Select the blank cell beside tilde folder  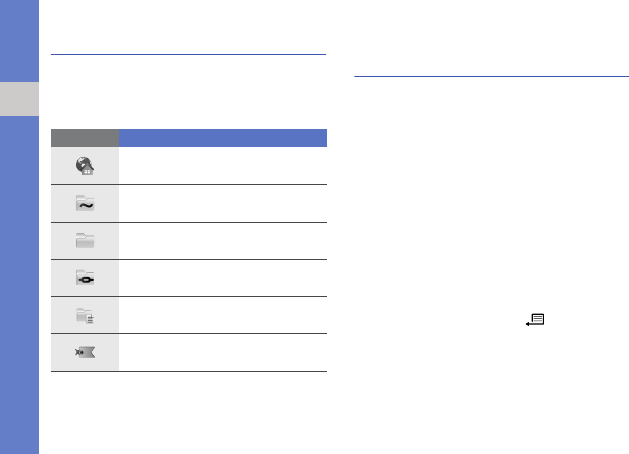pyautogui.click(x=222, y=204)
